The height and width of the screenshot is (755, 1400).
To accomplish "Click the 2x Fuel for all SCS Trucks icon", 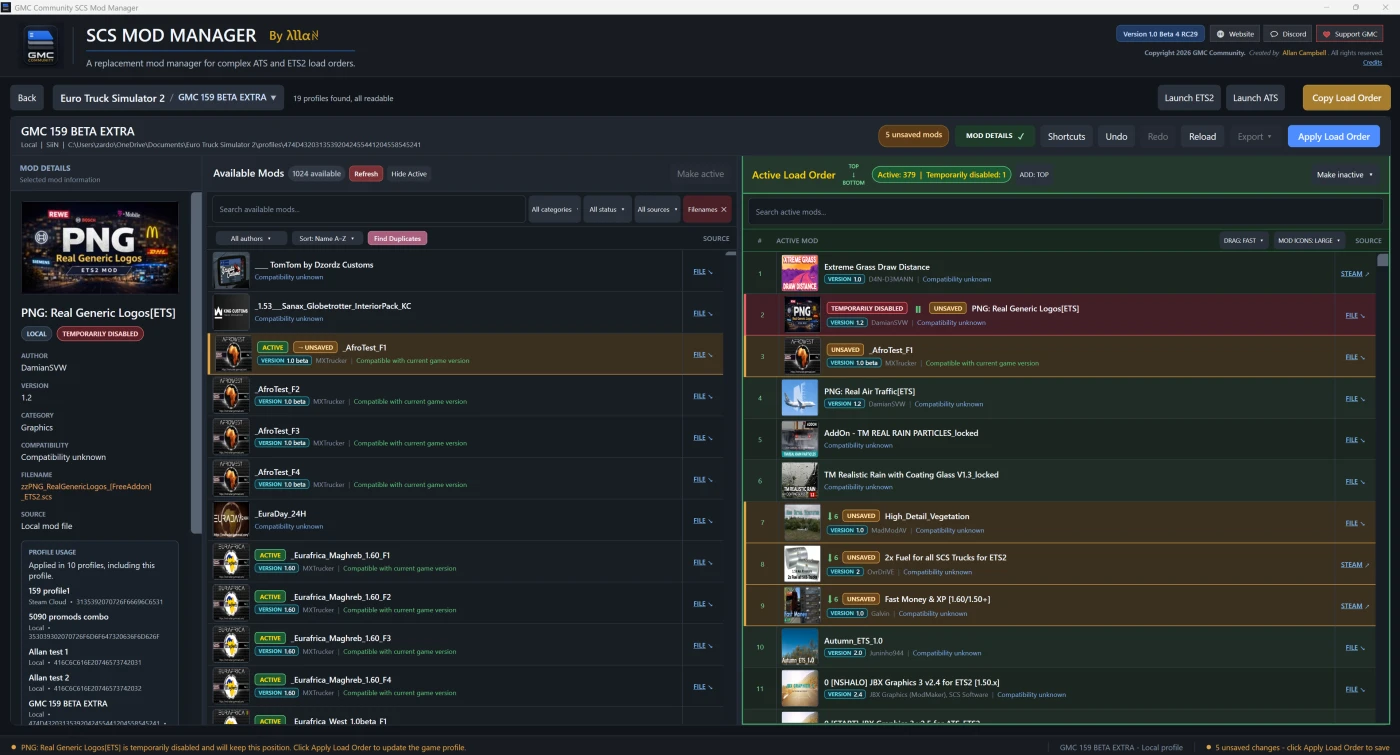I will (x=802, y=564).
